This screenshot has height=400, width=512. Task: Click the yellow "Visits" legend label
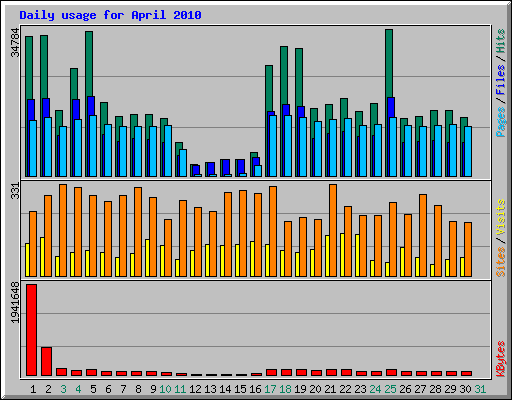(501, 217)
